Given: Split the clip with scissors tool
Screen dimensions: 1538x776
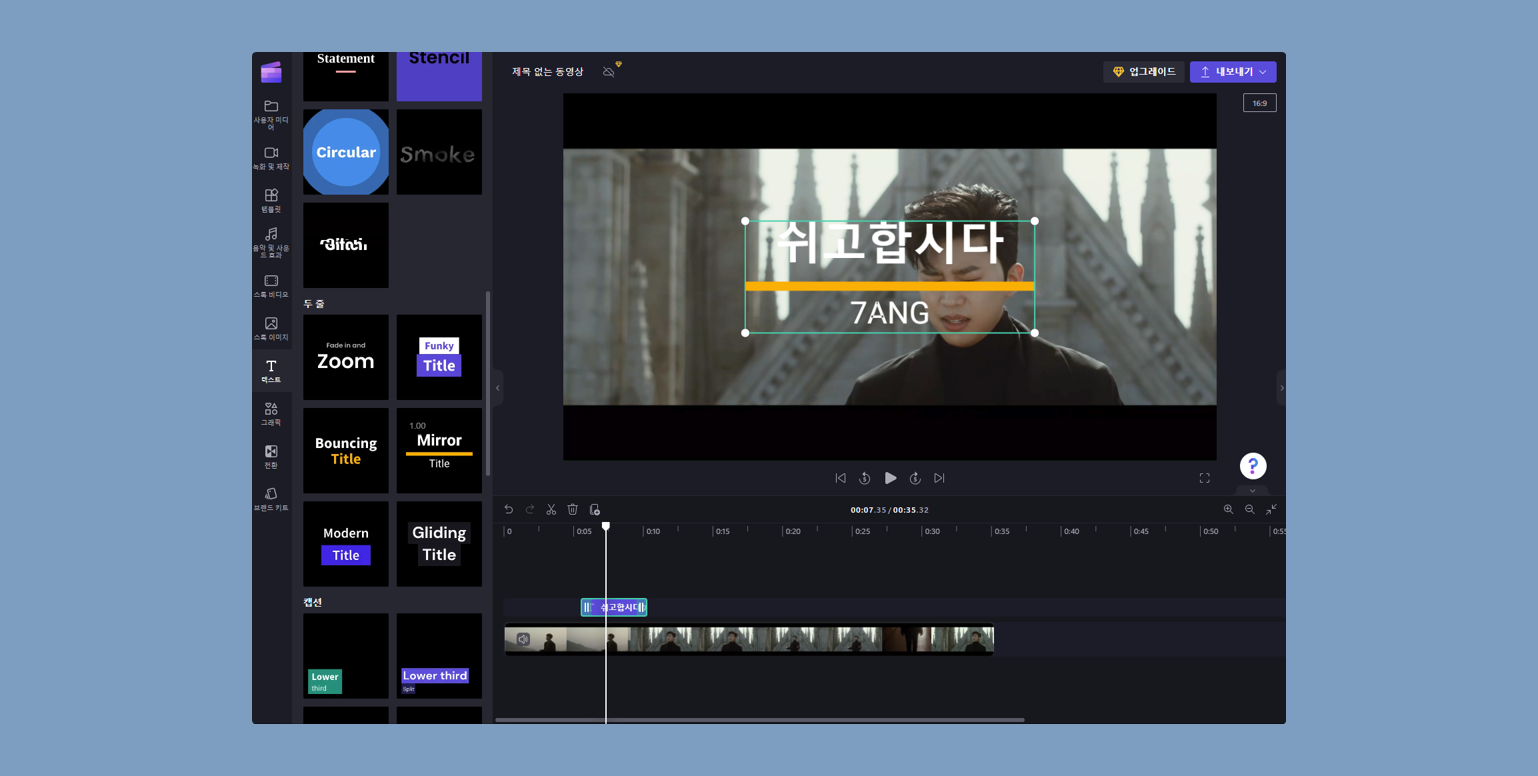Looking at the screenshot, I should pyautogui.click(x=551, y=509).
